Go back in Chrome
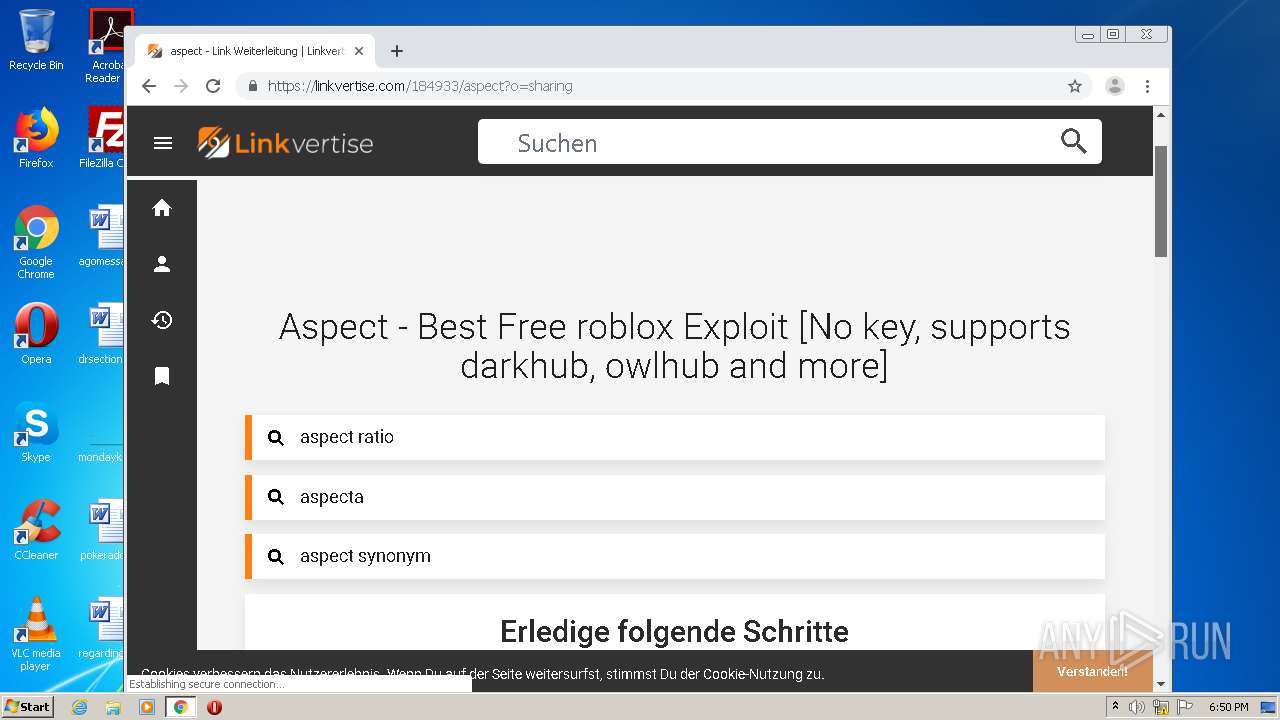 point(149,86)
